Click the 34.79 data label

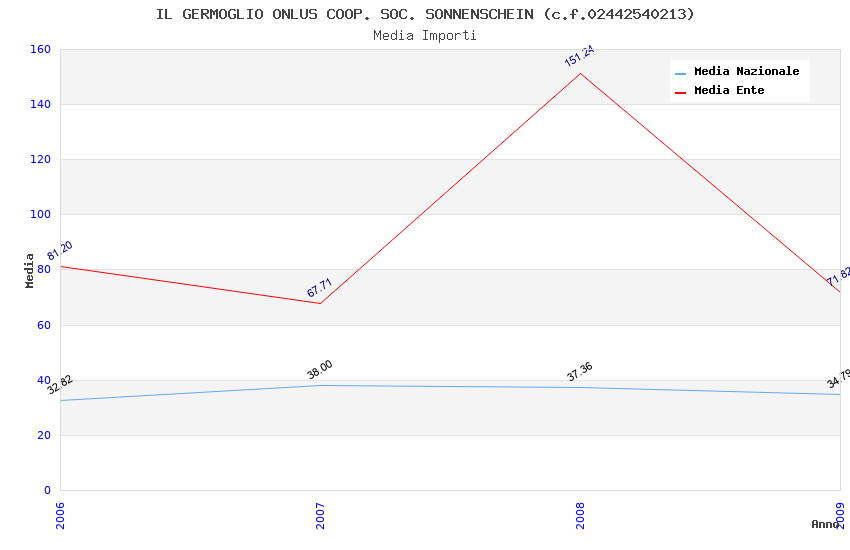pos(838,379)
